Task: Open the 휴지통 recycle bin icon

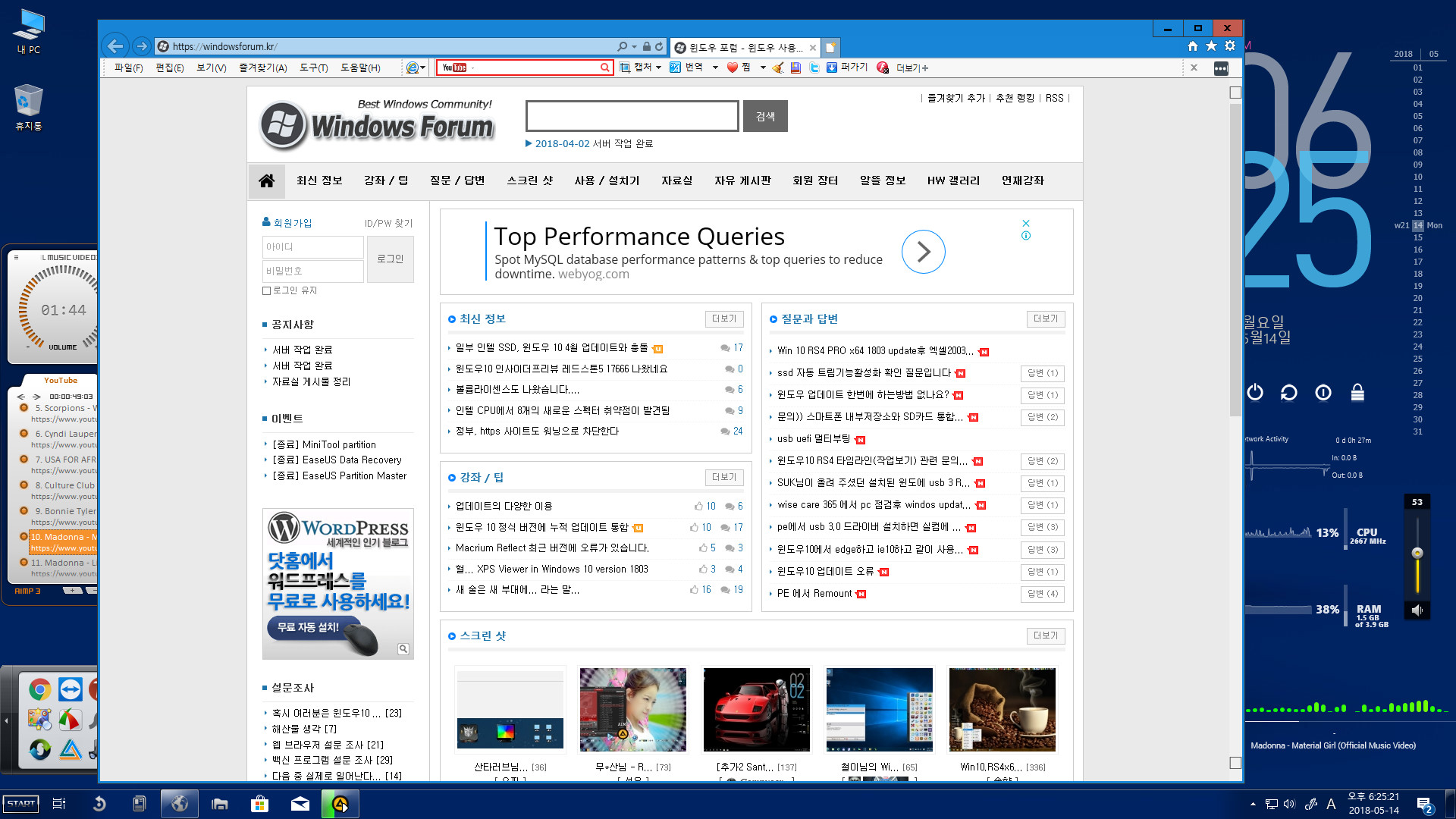Action: point(29,108)
